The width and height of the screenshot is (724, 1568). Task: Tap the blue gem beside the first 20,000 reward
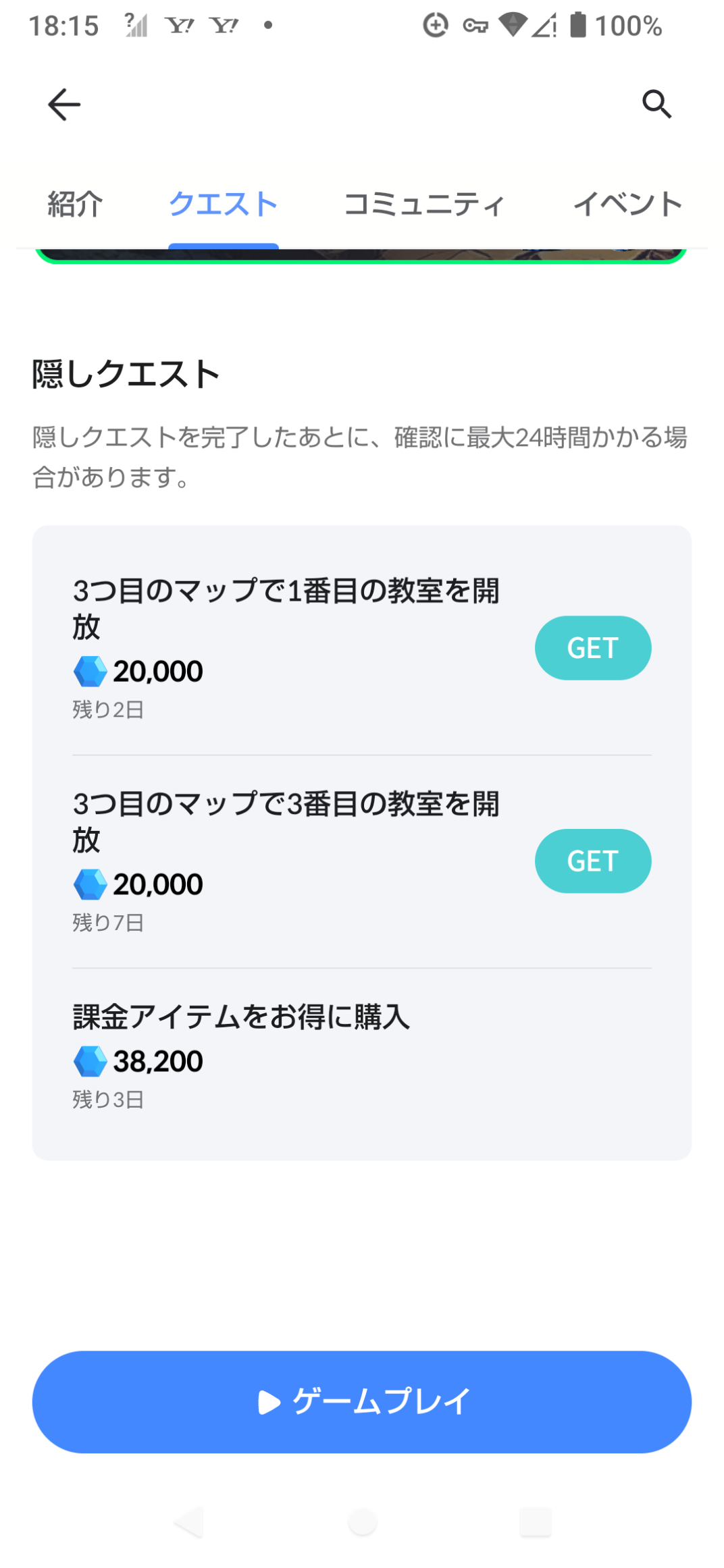pyautogui.click(x=90, y=672)
